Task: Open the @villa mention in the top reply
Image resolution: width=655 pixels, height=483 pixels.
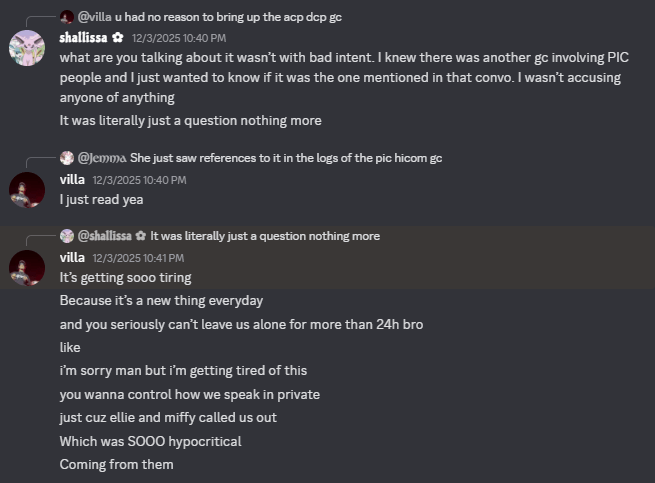Action: (95, 17)
